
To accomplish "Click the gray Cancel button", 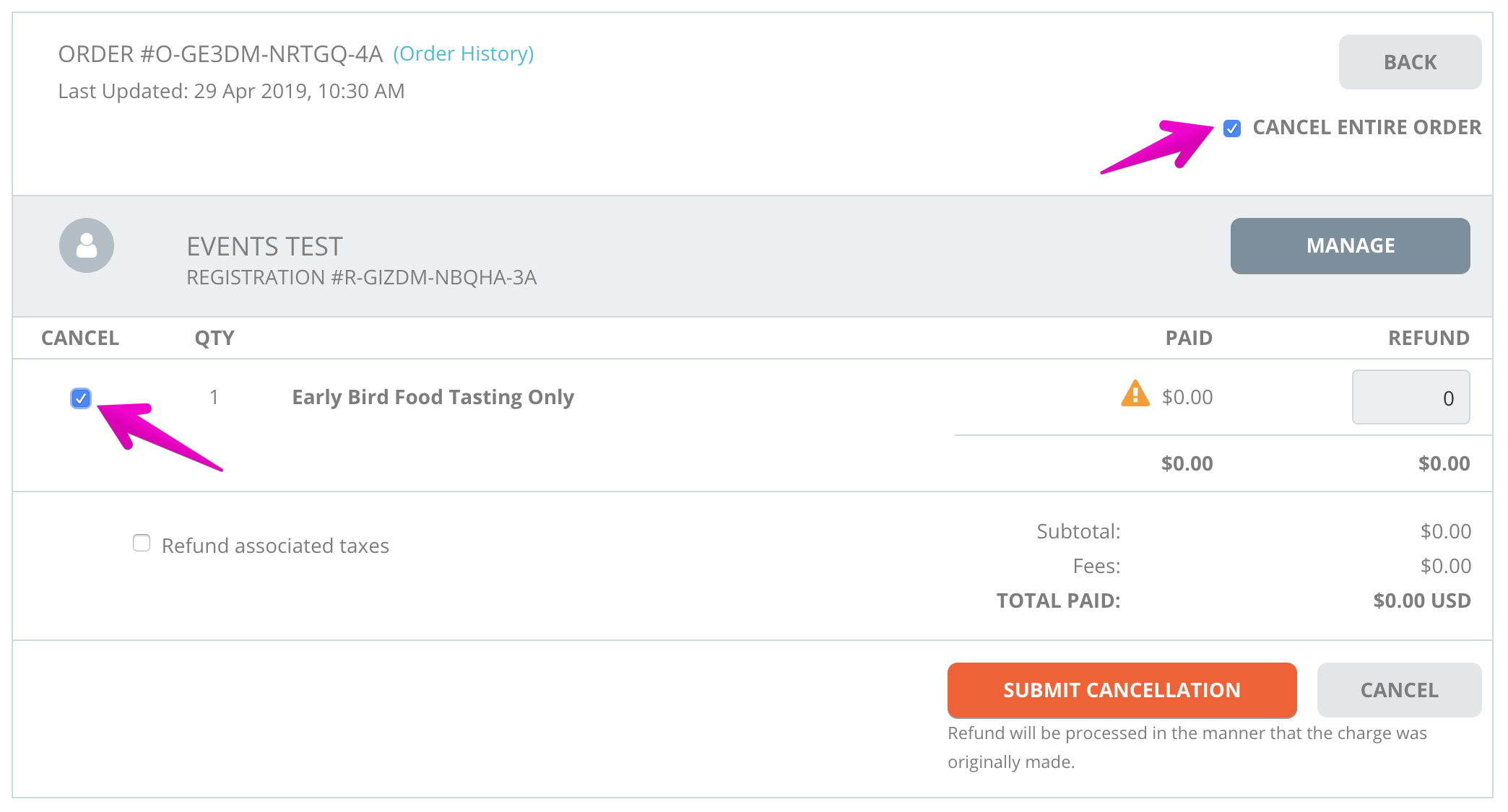I will pos(1399,690).
